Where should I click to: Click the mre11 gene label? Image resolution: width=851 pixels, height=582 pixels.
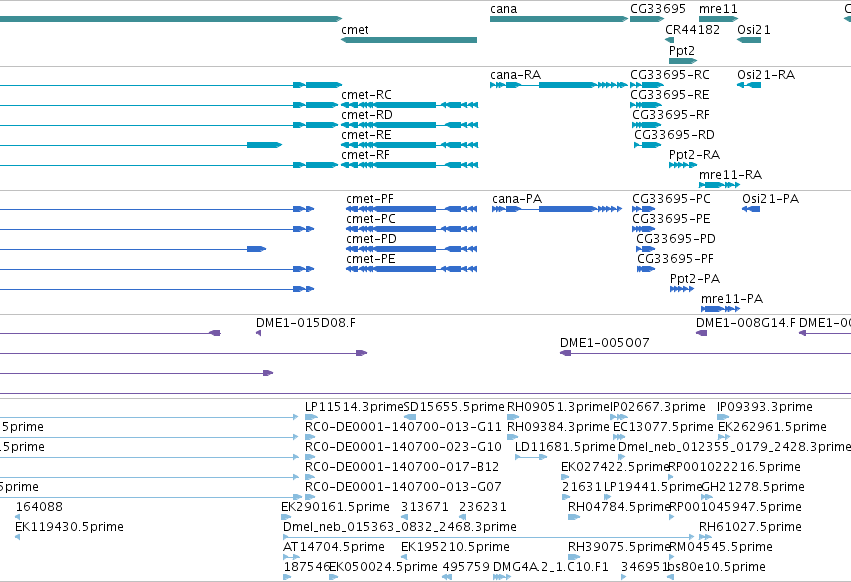point(718,9)
